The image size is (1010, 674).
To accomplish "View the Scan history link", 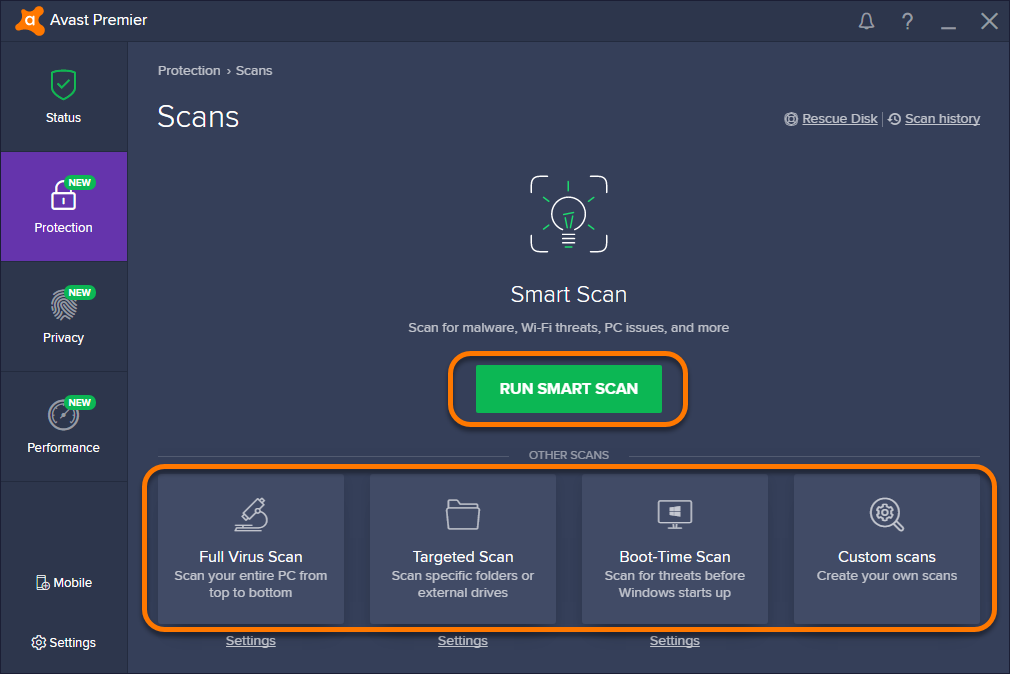I will (941, 119).
